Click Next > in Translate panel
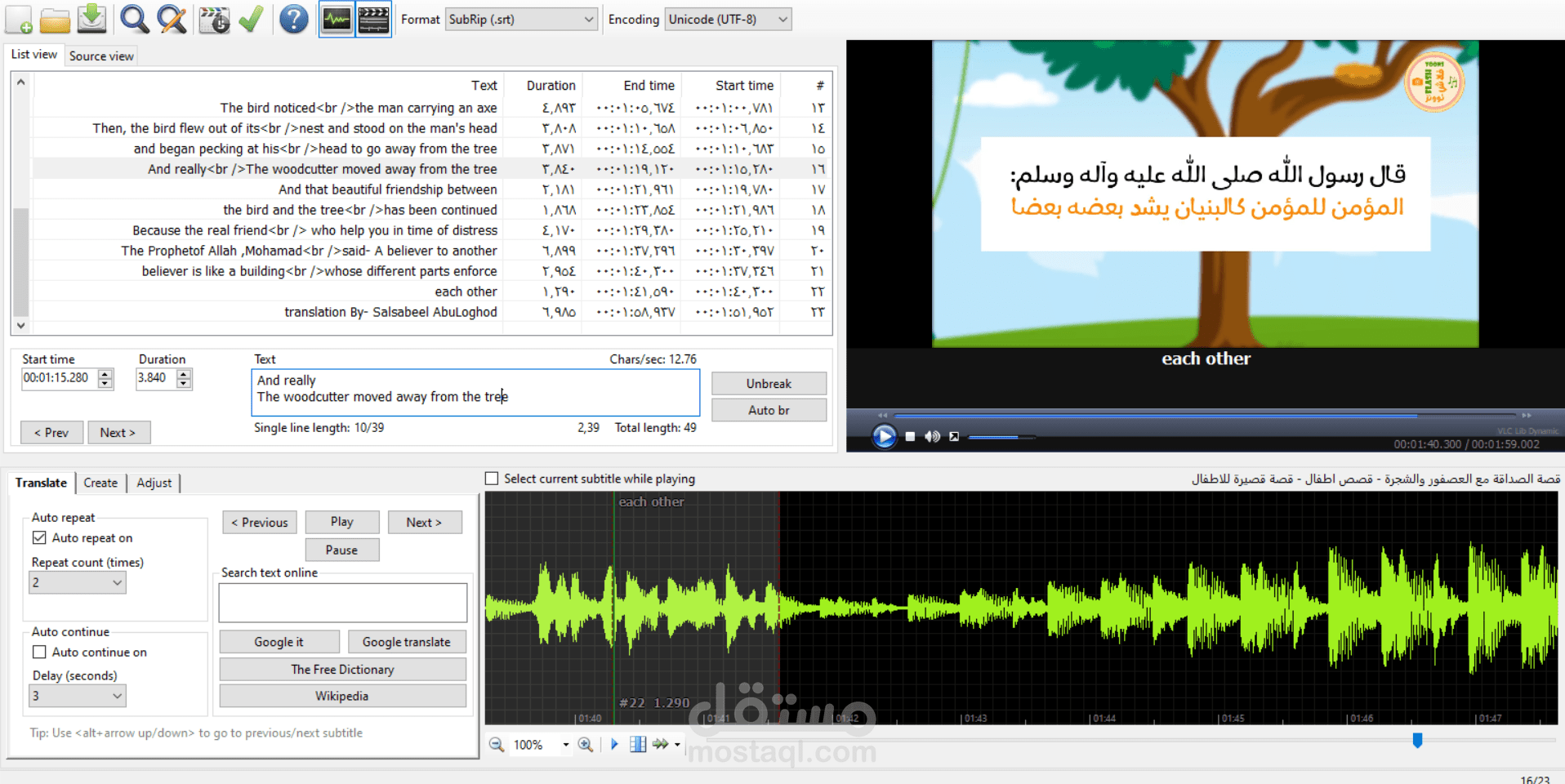The width and height of the screenshot is (1565, 784). coord(425,522)
